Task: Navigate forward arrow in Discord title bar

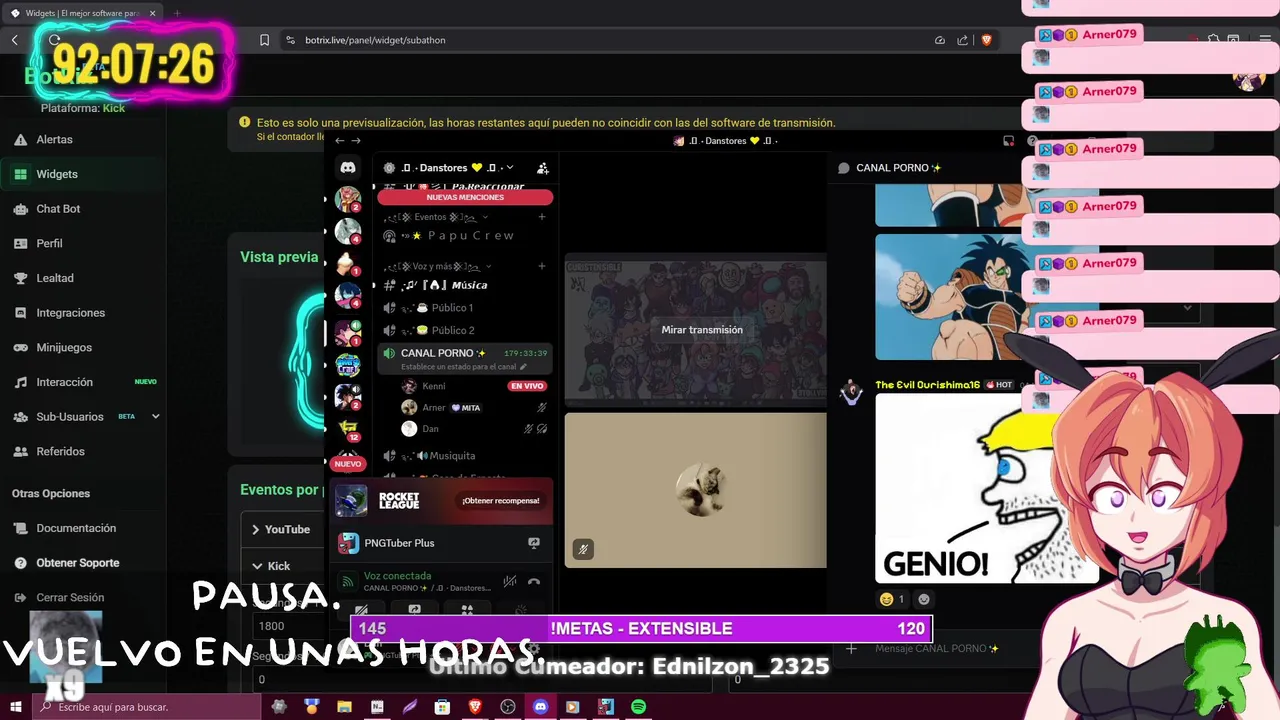Action: tap(356, 141)
